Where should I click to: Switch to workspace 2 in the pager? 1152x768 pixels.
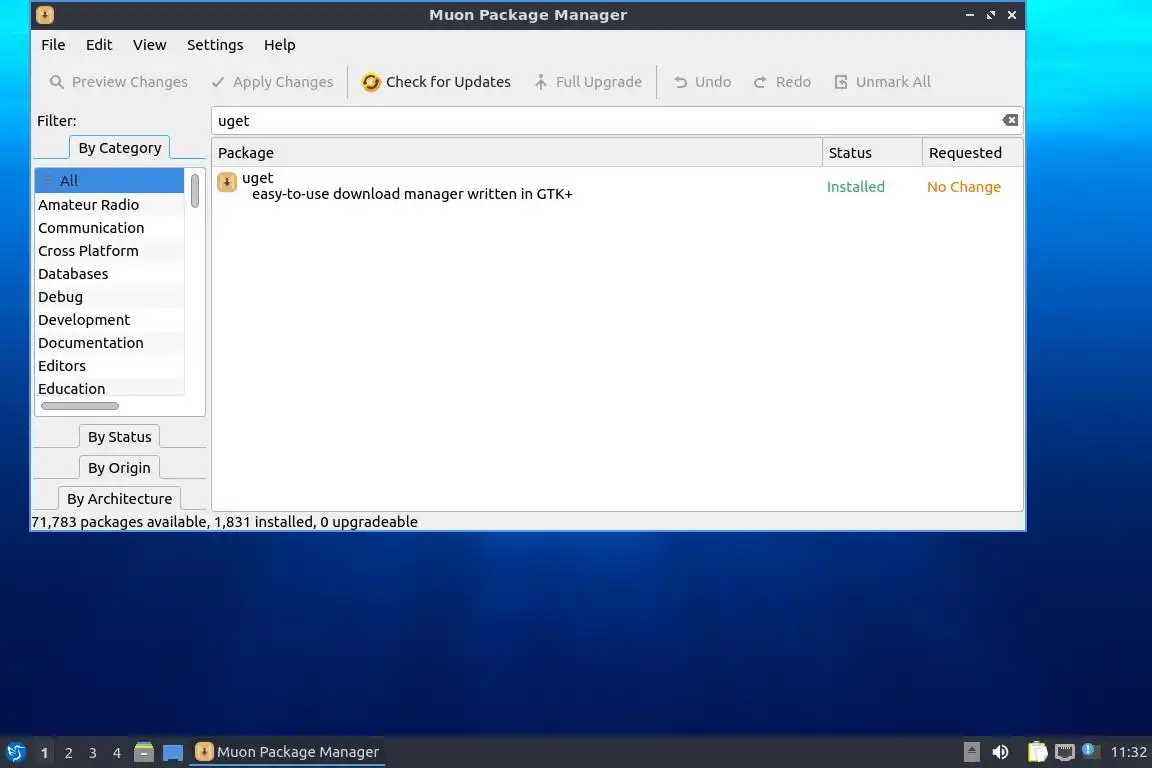coord(68,753)
